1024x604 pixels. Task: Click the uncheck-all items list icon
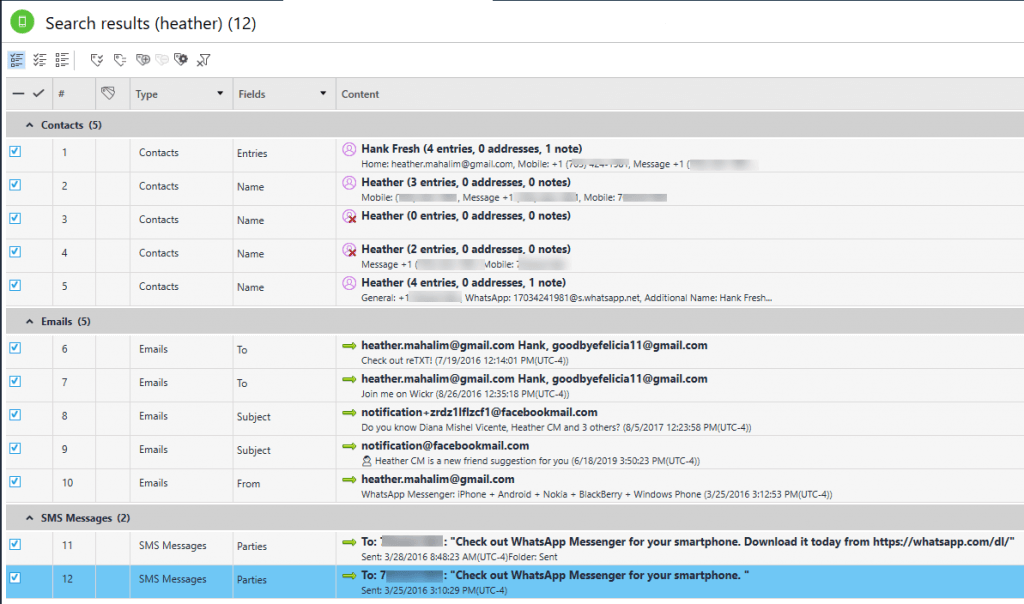[x=62, y=60]
